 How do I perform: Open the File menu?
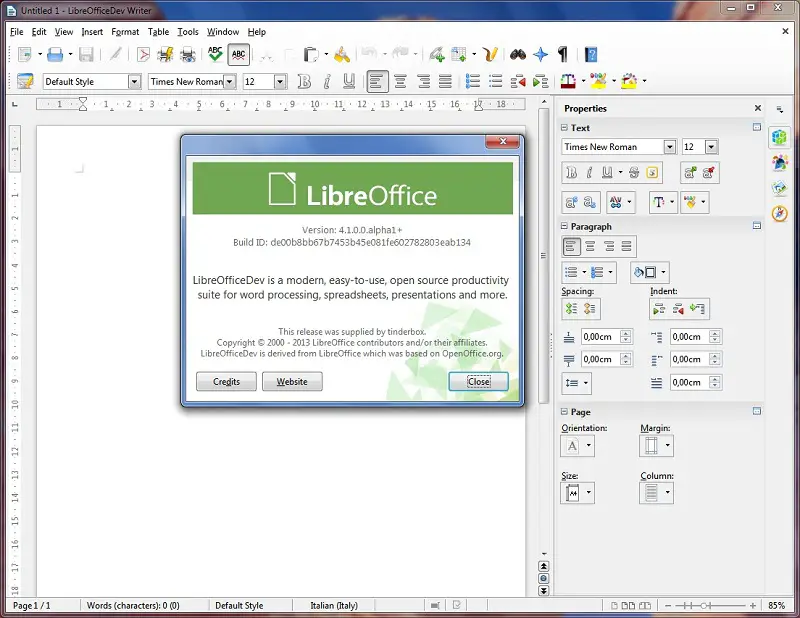[x=16, y=32]
